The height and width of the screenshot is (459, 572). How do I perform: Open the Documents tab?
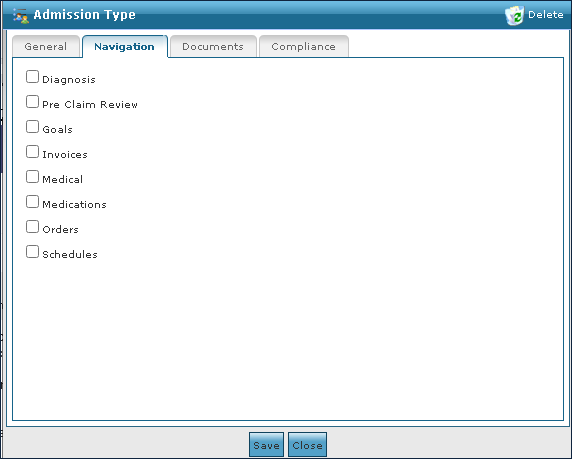point(213,46)
